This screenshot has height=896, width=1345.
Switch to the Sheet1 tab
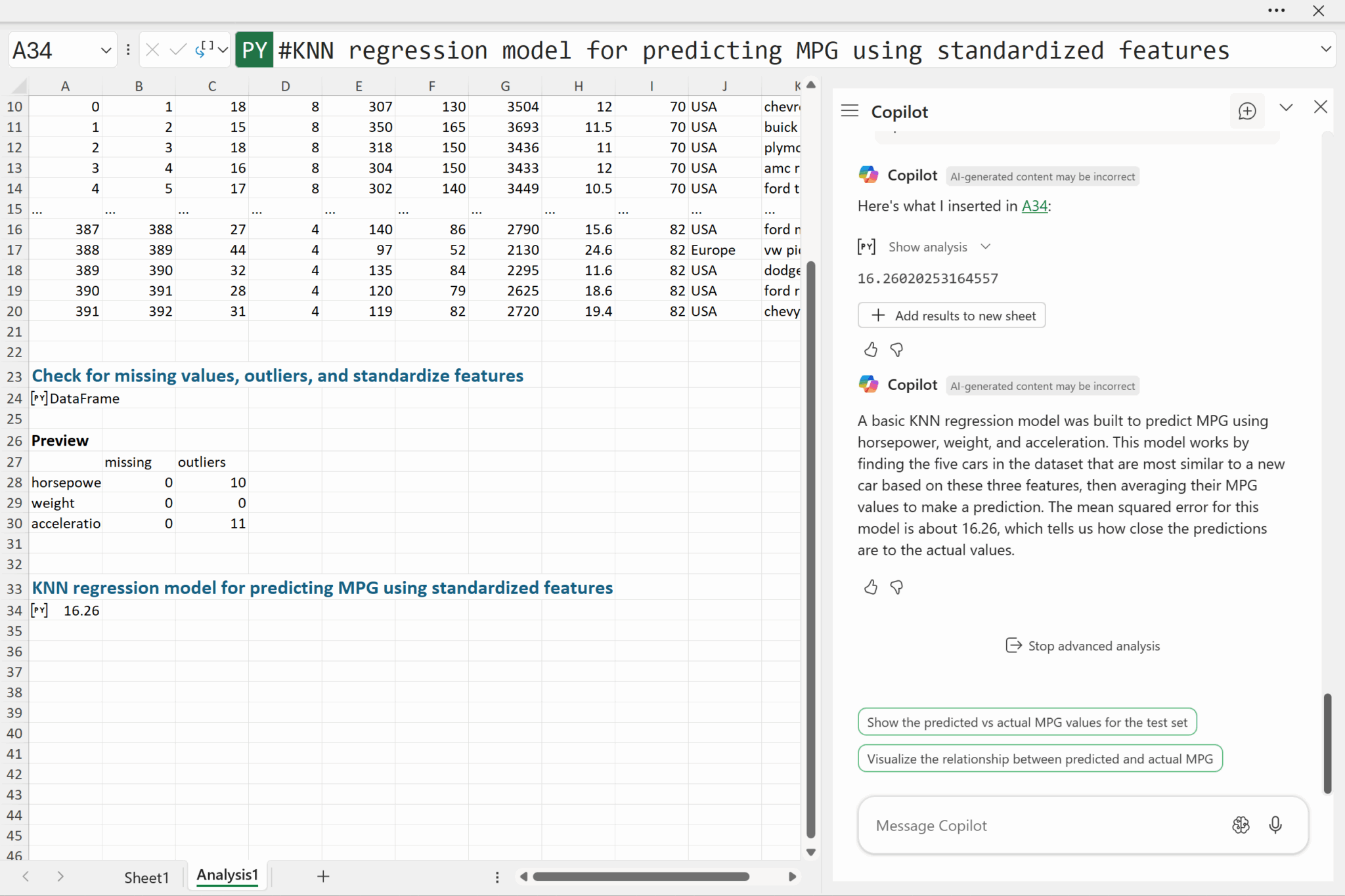(x=146, y=877)
